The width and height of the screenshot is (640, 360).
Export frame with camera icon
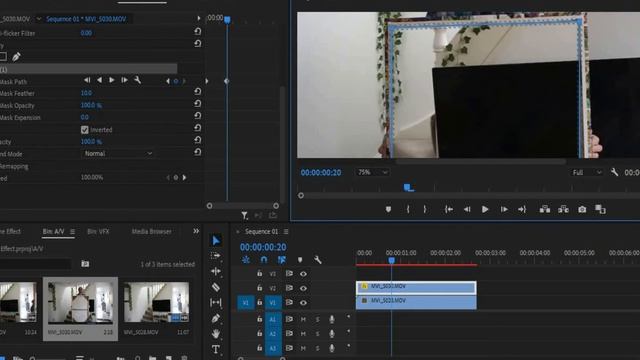582,209
